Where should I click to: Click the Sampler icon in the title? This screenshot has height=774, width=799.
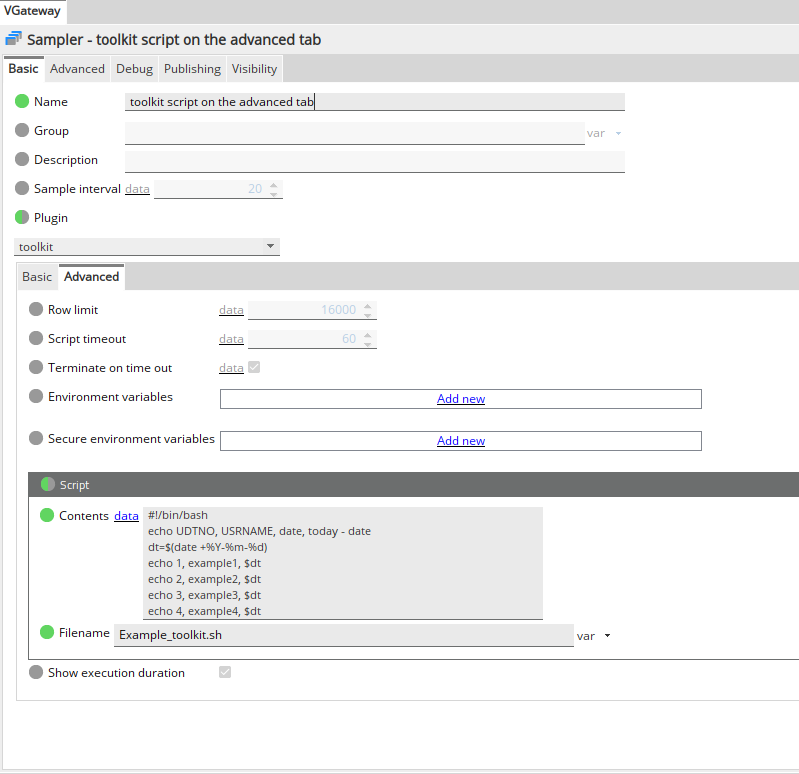pyautogui.click(x=14, y=39)
